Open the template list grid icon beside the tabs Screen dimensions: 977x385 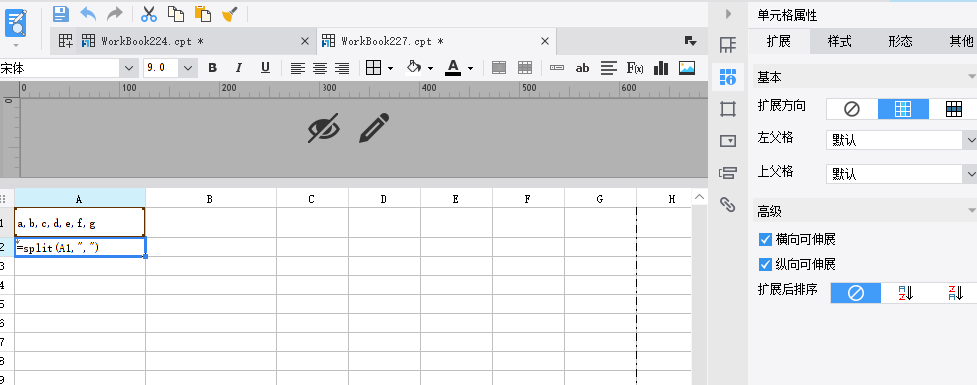(x=65, y=41)
